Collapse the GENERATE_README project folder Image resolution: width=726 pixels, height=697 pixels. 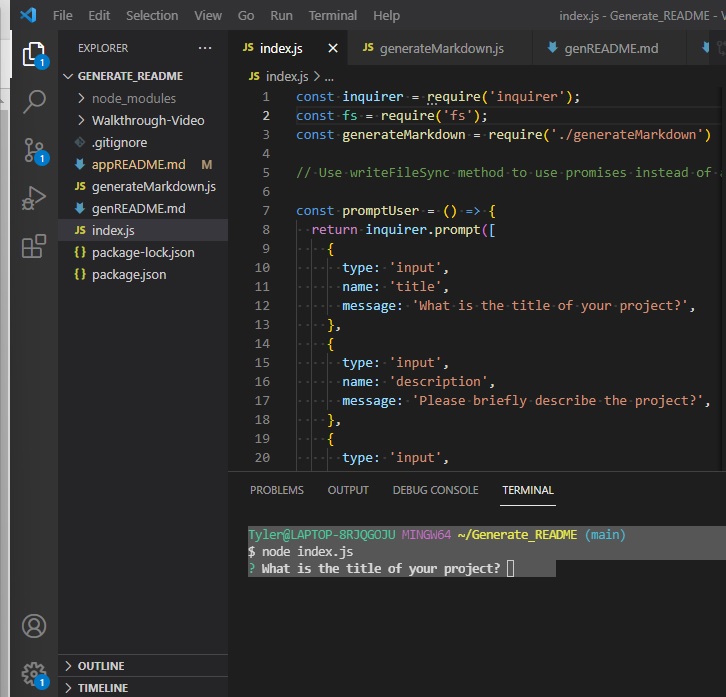pyautogui.click(x=130, y=76)
